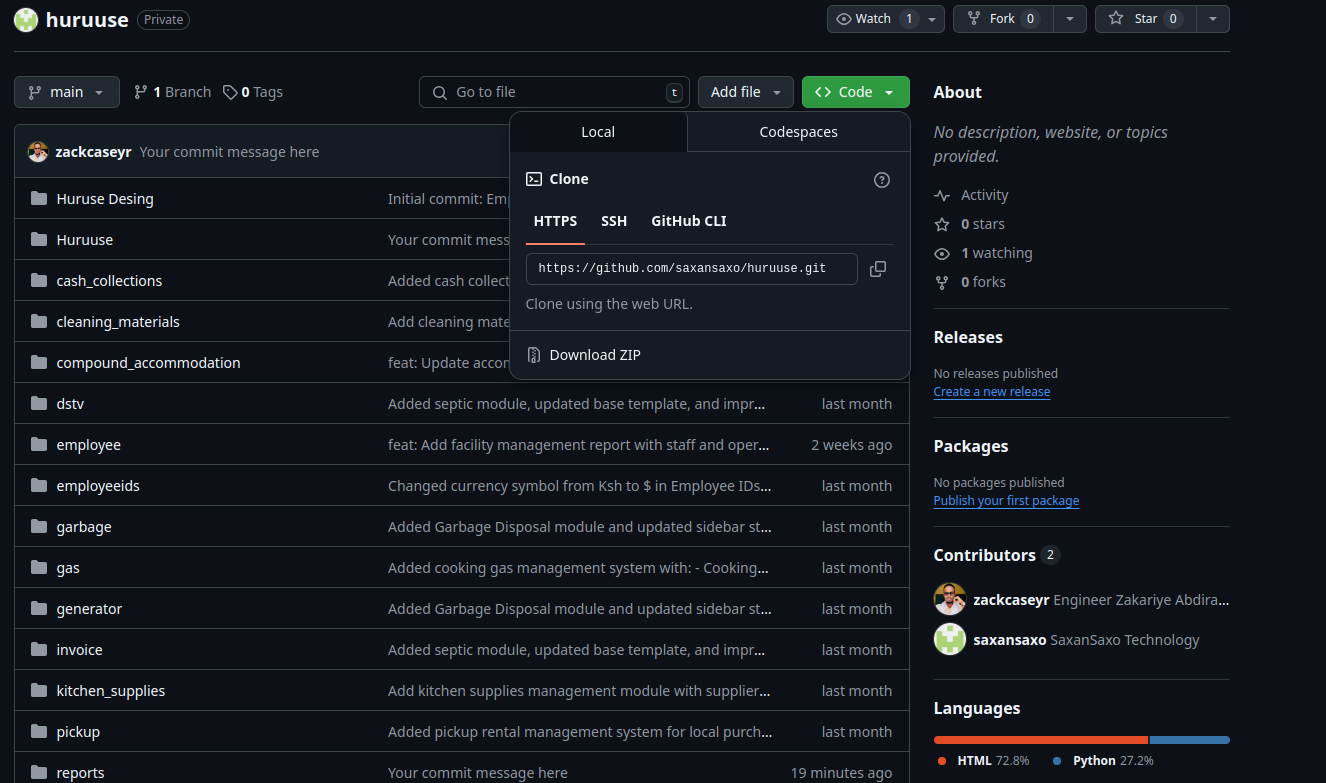Open the Star lists dropdown arrow

point(1213,19)
